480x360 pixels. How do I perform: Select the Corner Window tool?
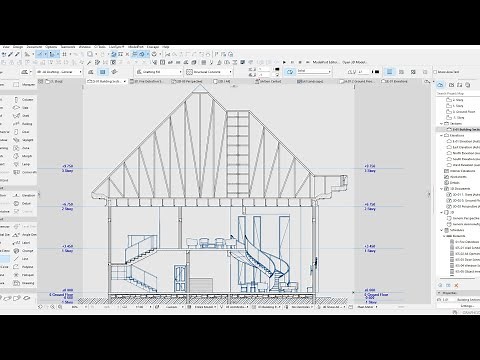click(24, 172)
